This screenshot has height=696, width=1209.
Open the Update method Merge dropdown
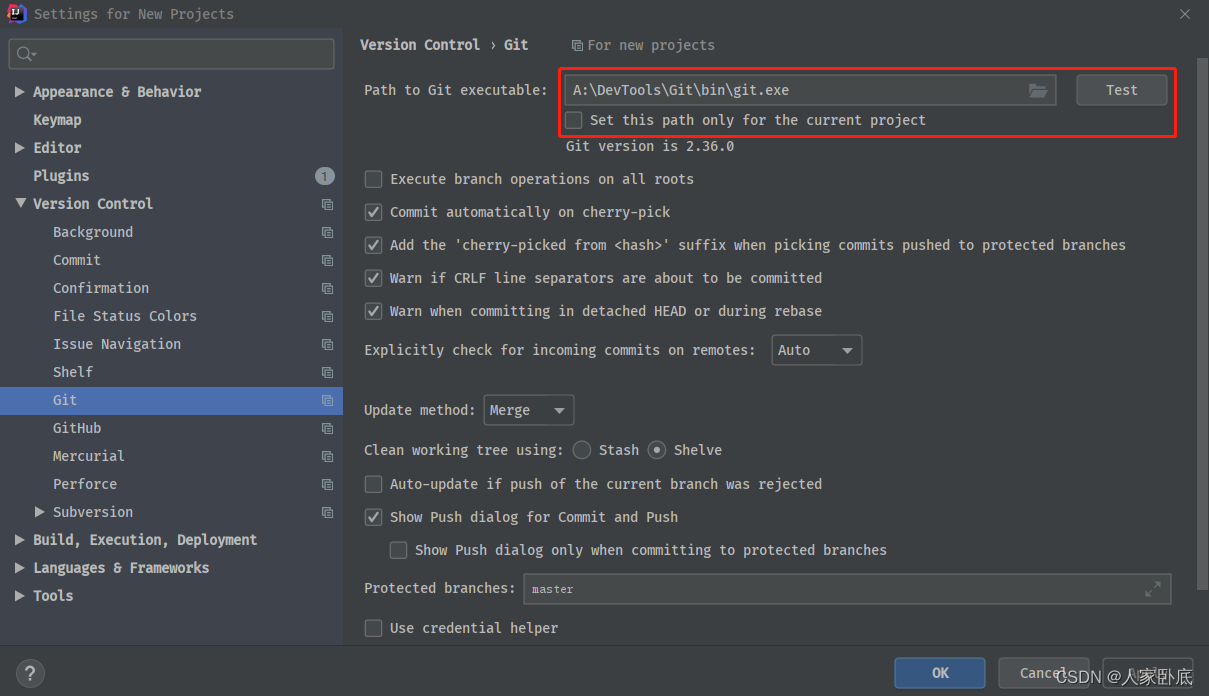[529, 410]
